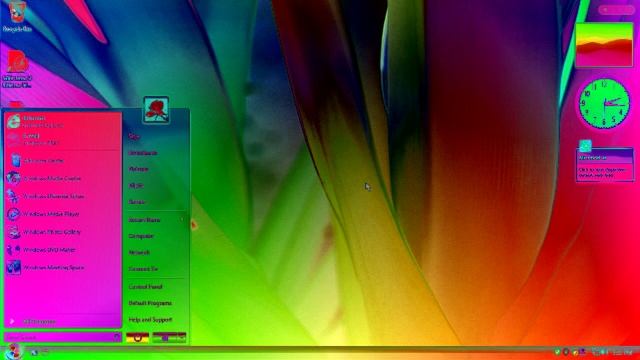Viewport: 640px width, 360px height.
Task: Open Default Programs from the Start menu
Action: pos(150,303)
